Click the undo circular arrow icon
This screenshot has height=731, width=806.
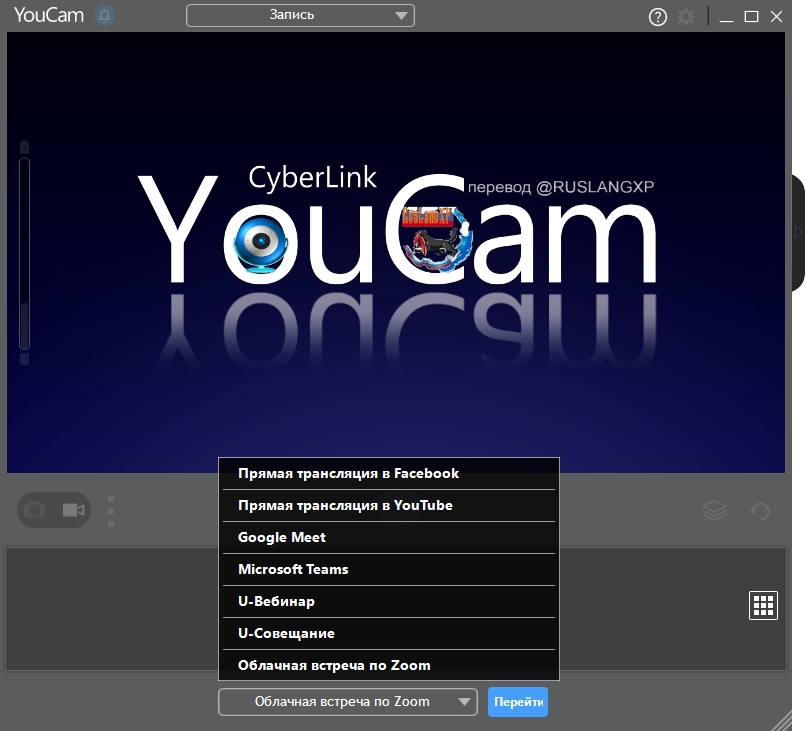[x=760, y=511]
